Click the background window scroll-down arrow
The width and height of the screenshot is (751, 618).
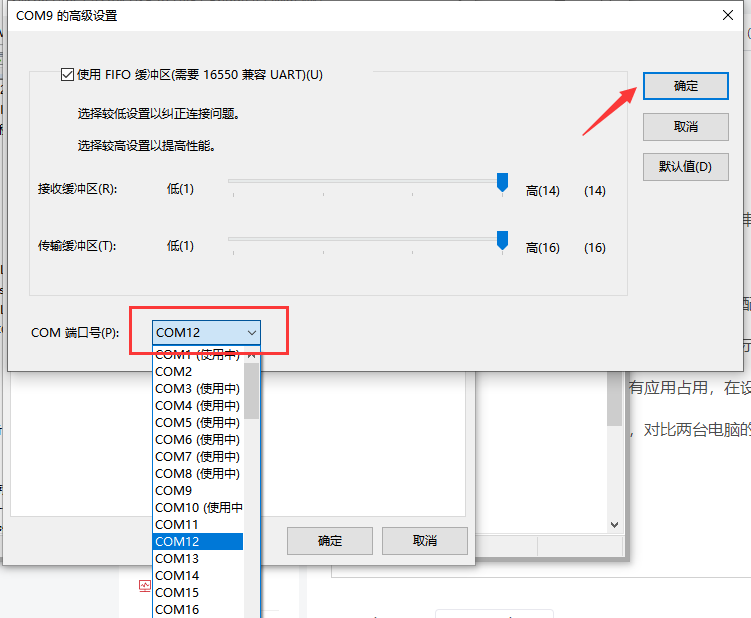click(614, 525)
